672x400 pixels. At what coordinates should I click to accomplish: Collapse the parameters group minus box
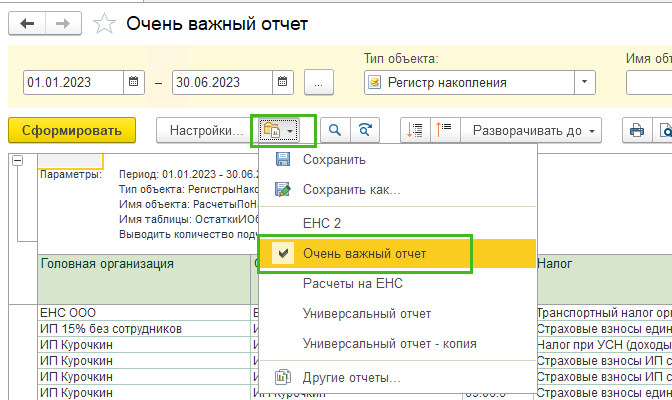18,161
